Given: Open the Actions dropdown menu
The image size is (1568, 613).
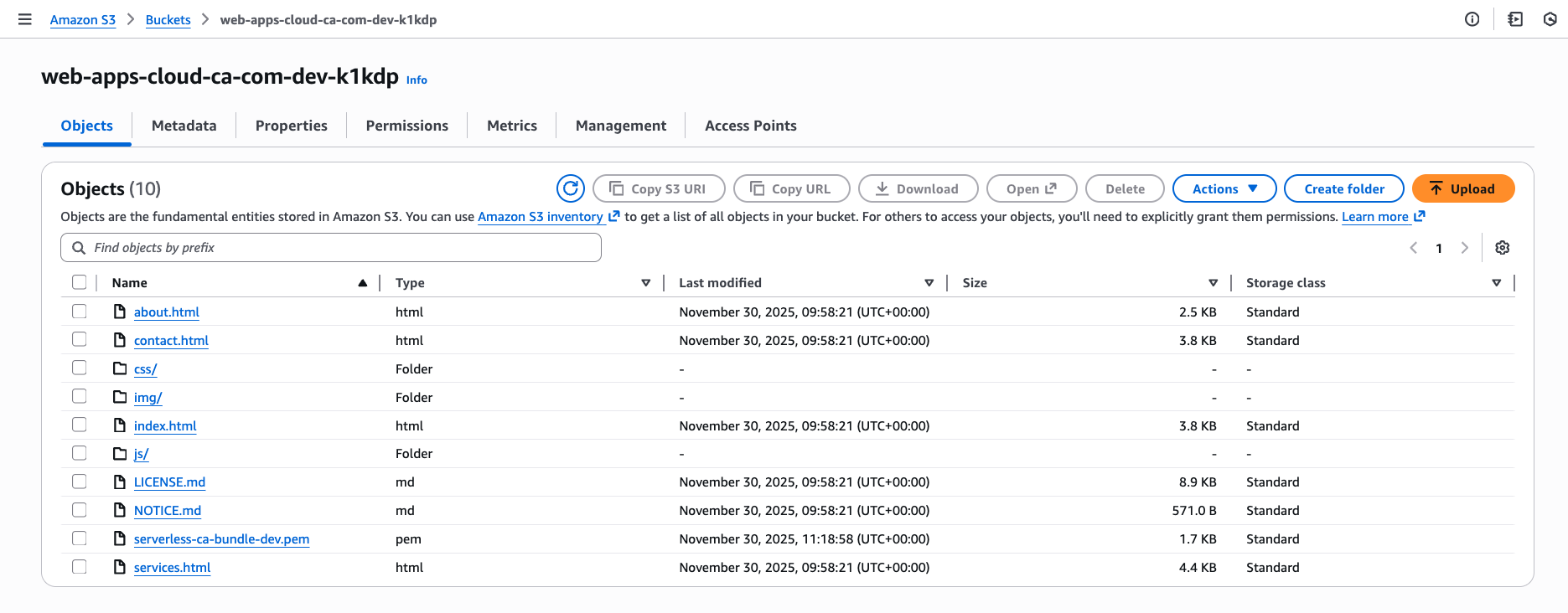Looking at the screenshot, I should tap(1224, 188).
